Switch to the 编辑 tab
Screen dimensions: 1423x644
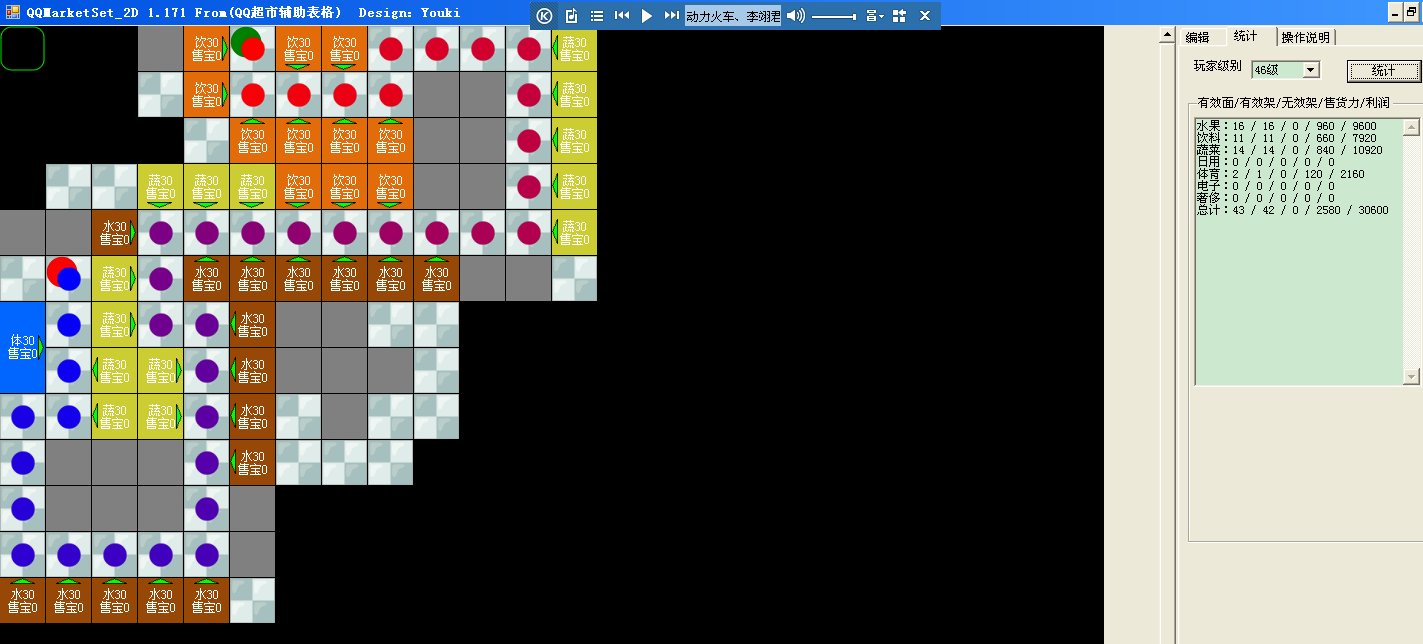click(1198, 37)
